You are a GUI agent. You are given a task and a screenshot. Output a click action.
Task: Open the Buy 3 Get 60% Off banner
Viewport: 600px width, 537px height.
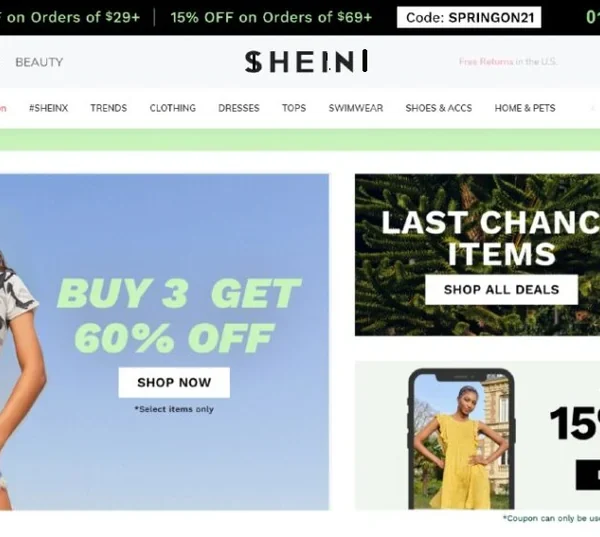click(x=165, y=342)
